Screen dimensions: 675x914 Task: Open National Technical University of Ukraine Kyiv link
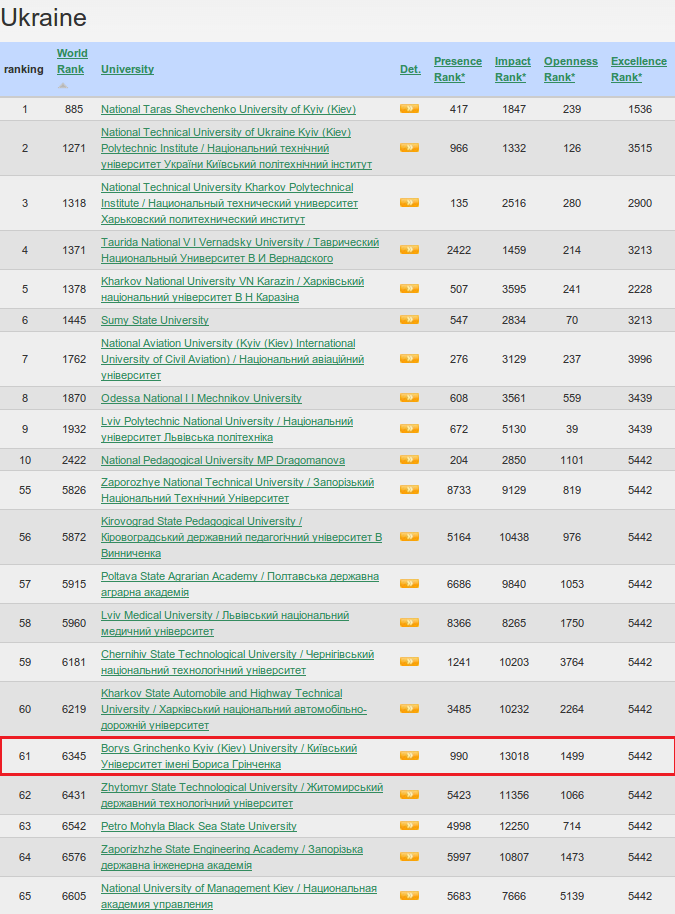point(236,148)
